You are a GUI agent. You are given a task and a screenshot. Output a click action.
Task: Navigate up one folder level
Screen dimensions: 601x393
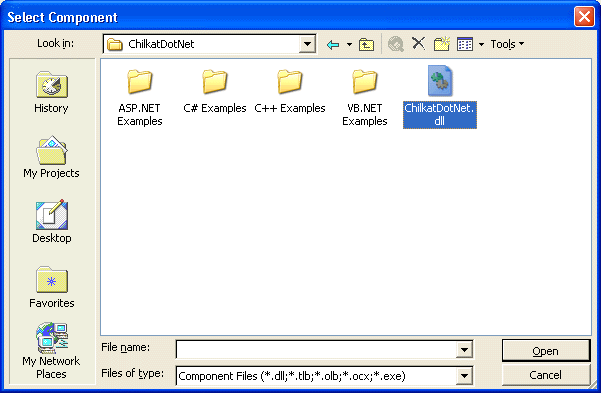pyautogui.click(x=366, y=44)
